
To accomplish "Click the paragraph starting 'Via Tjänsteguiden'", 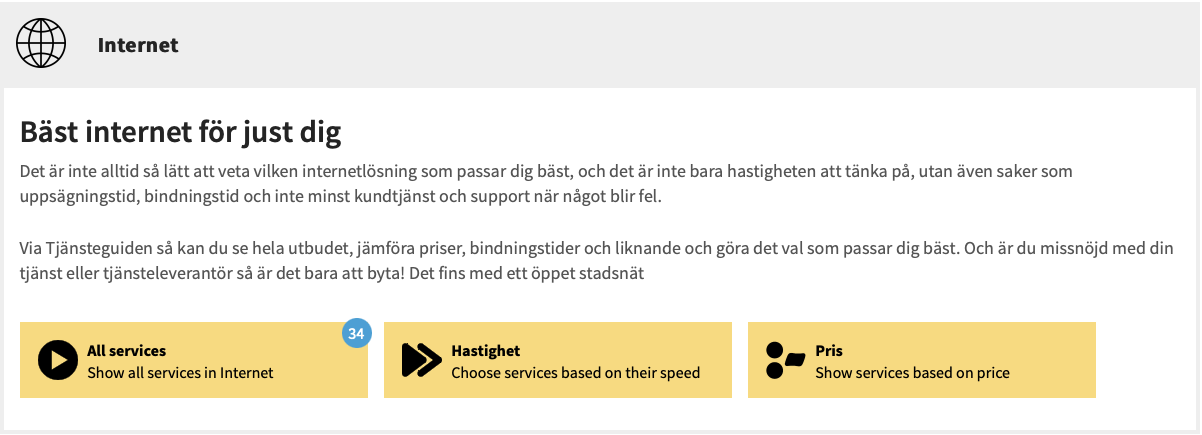I will tap(596, 260).
